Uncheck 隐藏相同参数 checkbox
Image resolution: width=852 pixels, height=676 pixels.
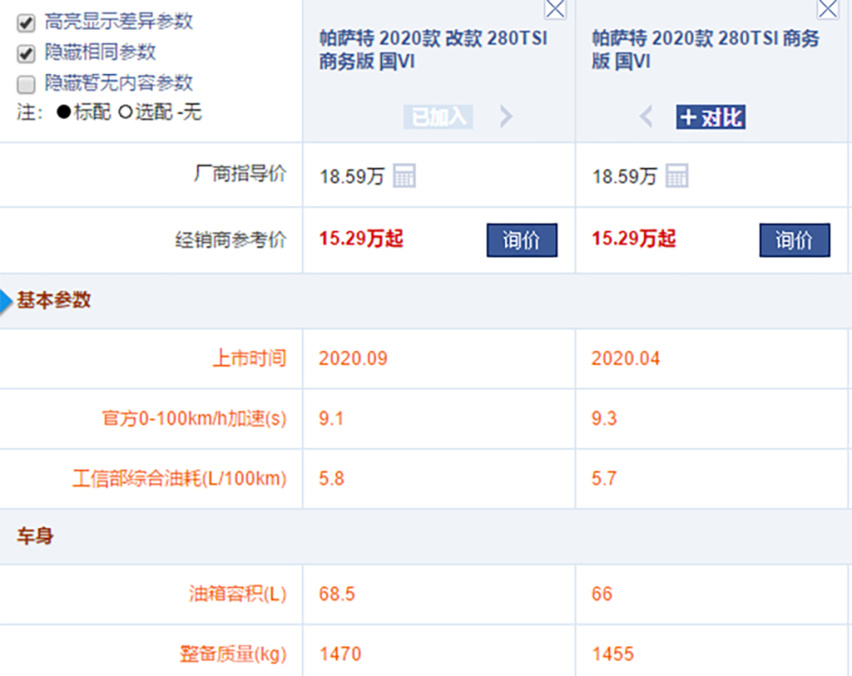26,54
